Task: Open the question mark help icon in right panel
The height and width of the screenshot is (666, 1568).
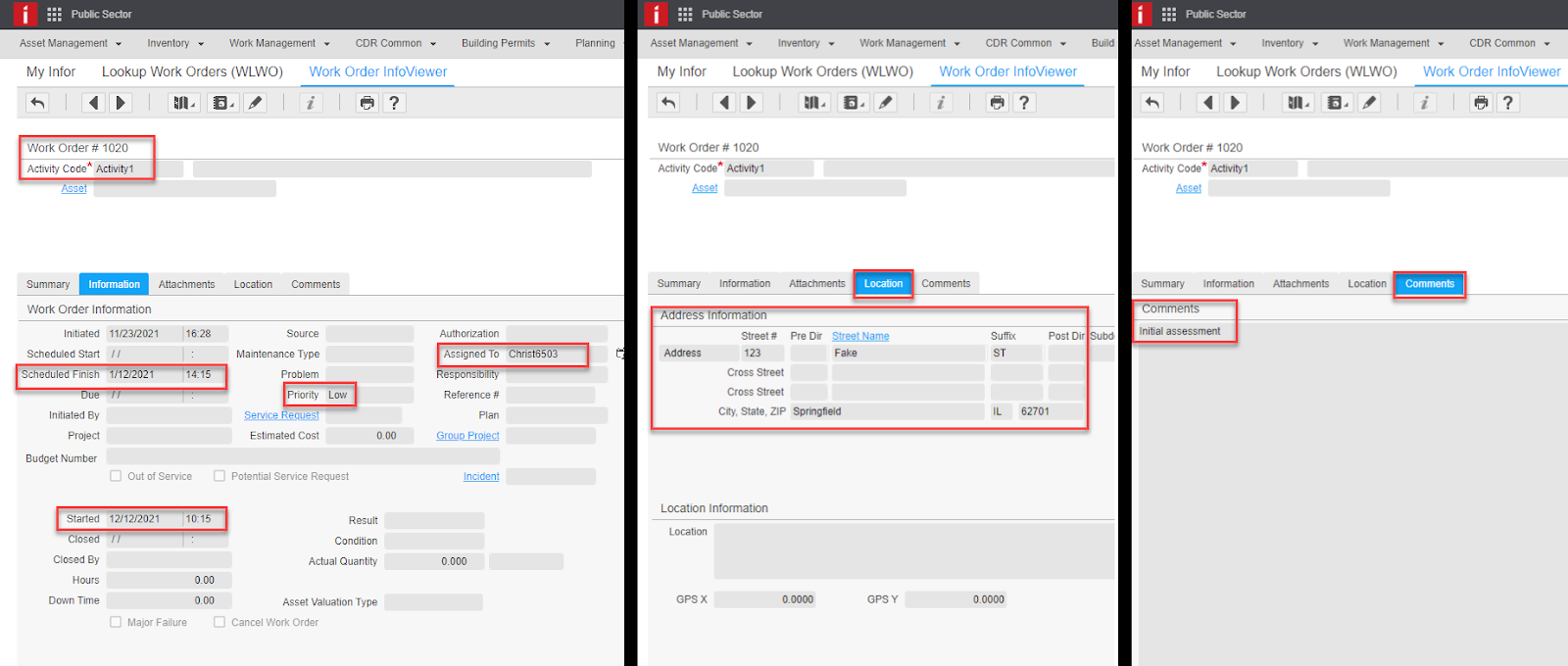Action: click(1507, 103)
